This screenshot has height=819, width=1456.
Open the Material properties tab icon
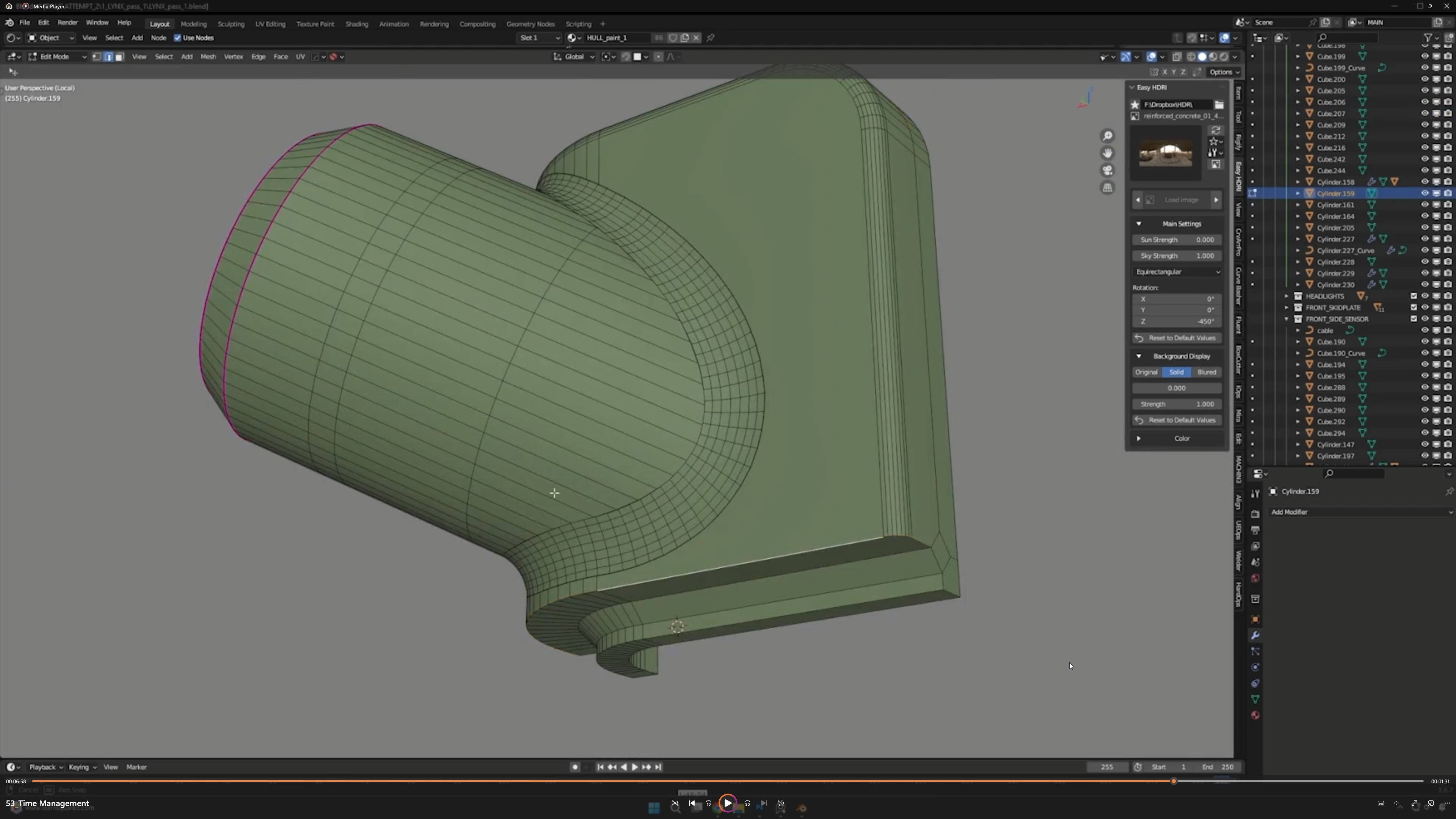coord(1255,715)
